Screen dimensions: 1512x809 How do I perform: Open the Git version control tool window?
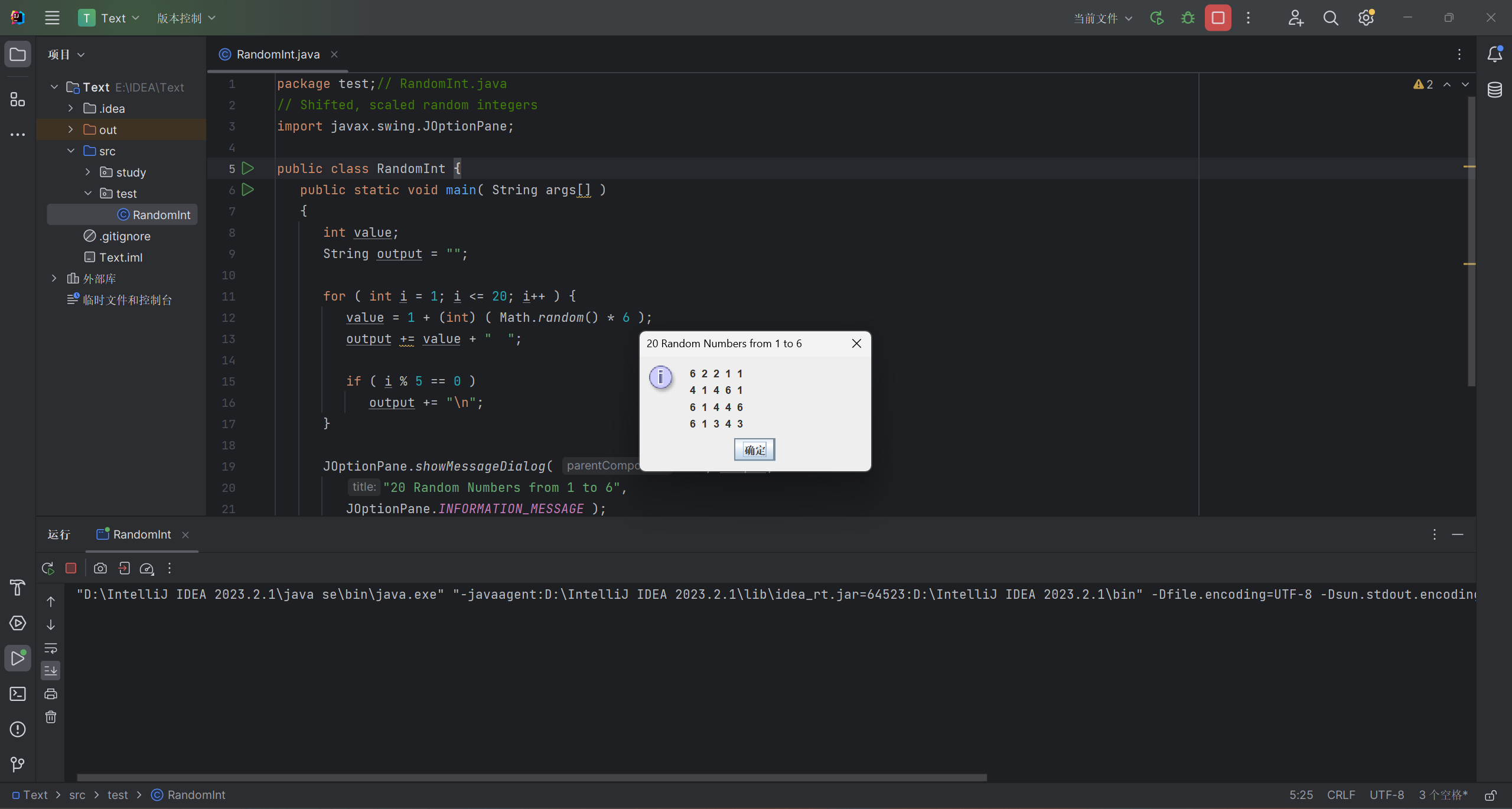[x=18, y=765]
